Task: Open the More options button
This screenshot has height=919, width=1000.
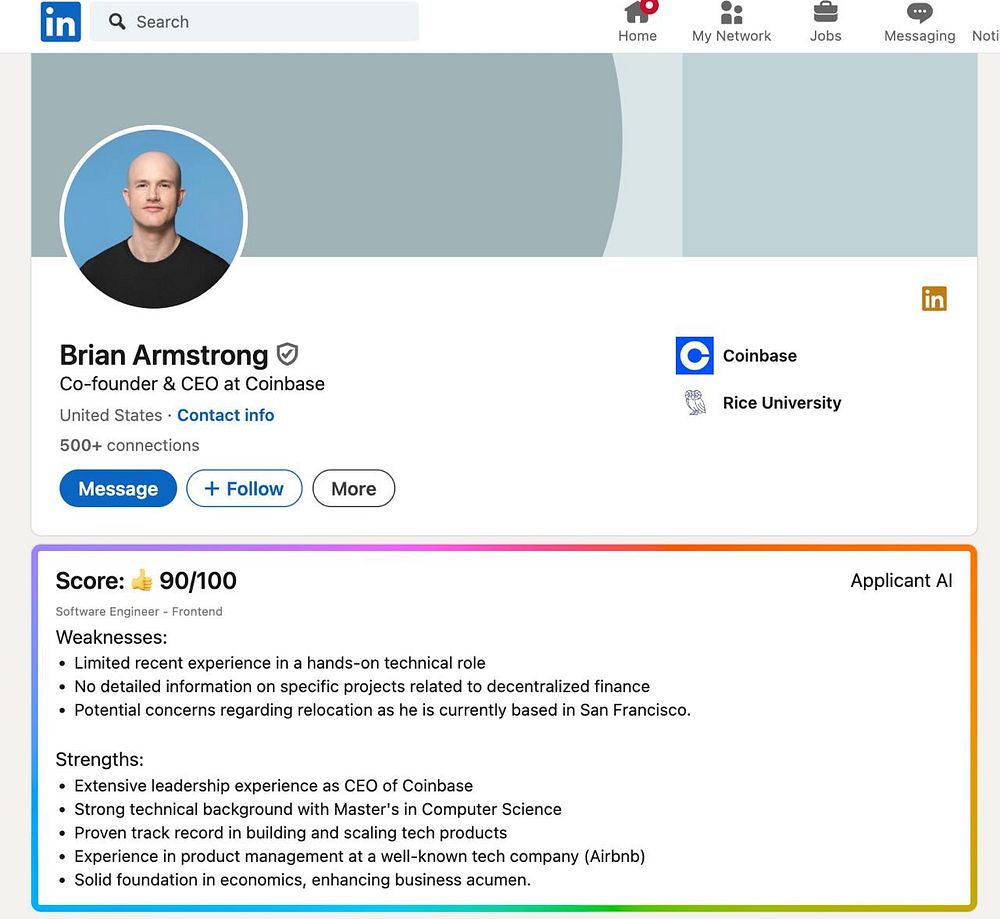Action: coord(353,489)
